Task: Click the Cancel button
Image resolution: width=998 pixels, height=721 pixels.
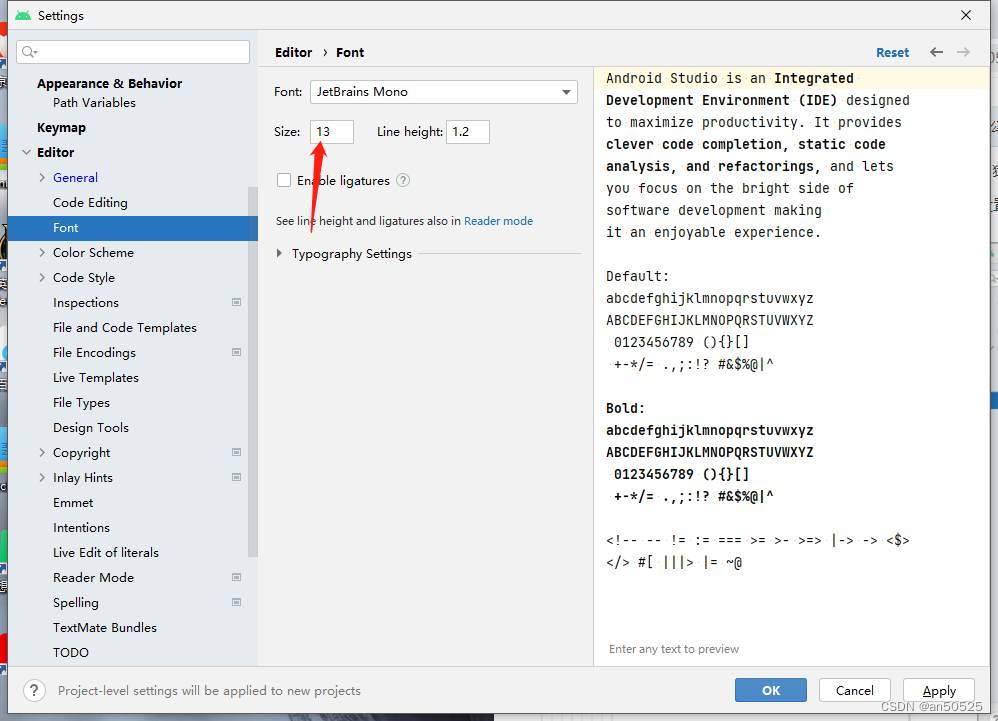Action: 854,690
